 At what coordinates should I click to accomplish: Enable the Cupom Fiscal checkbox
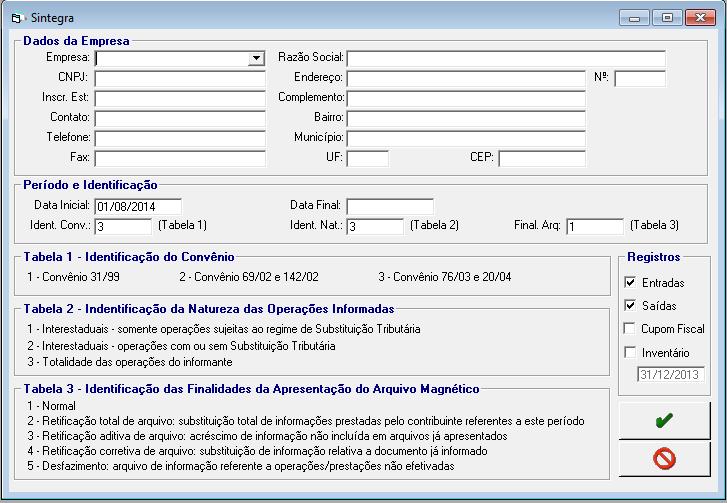(x=630, y=329)
